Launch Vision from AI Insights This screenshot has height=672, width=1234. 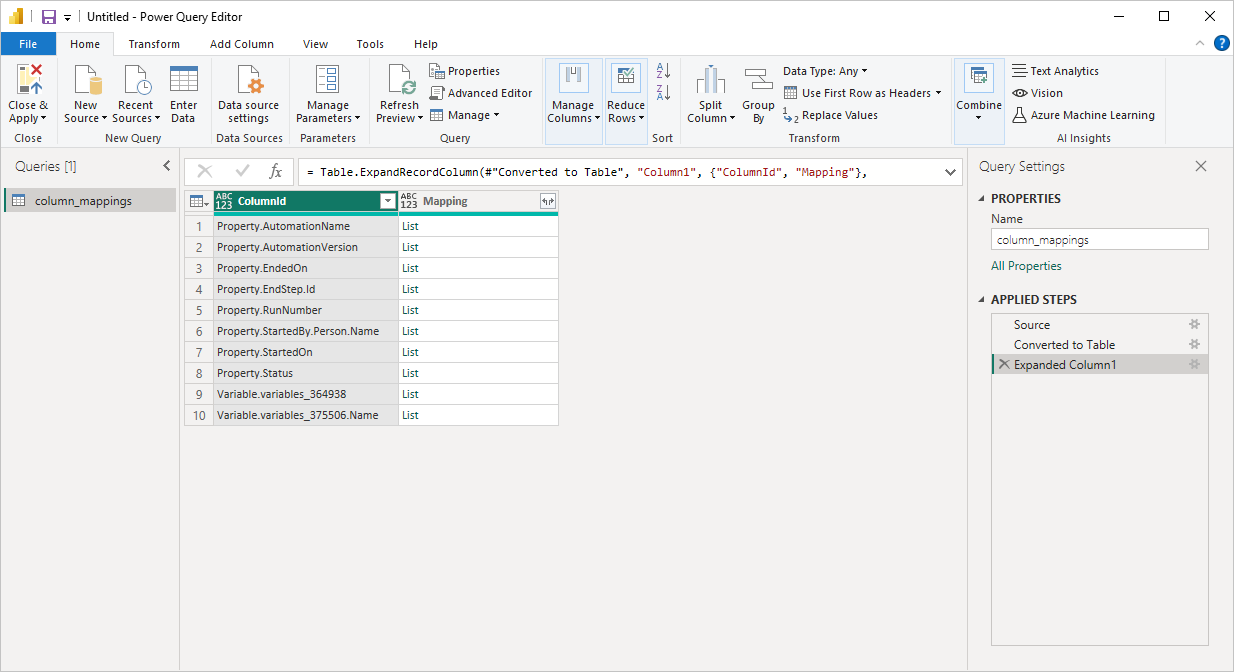(x=1037, y=93)
